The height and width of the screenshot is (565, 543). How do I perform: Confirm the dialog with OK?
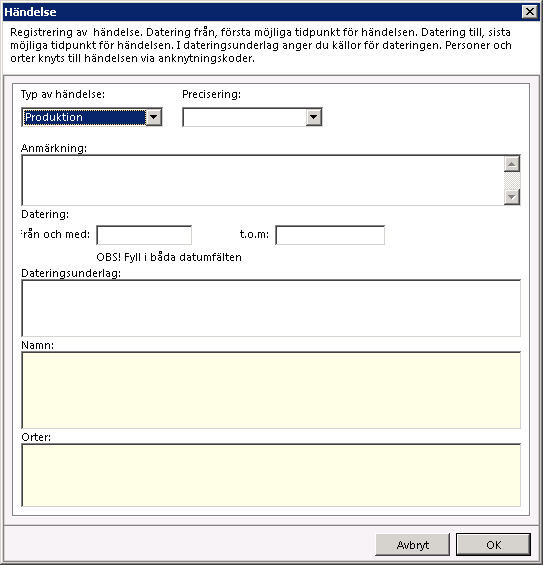[x=493, y=544]
